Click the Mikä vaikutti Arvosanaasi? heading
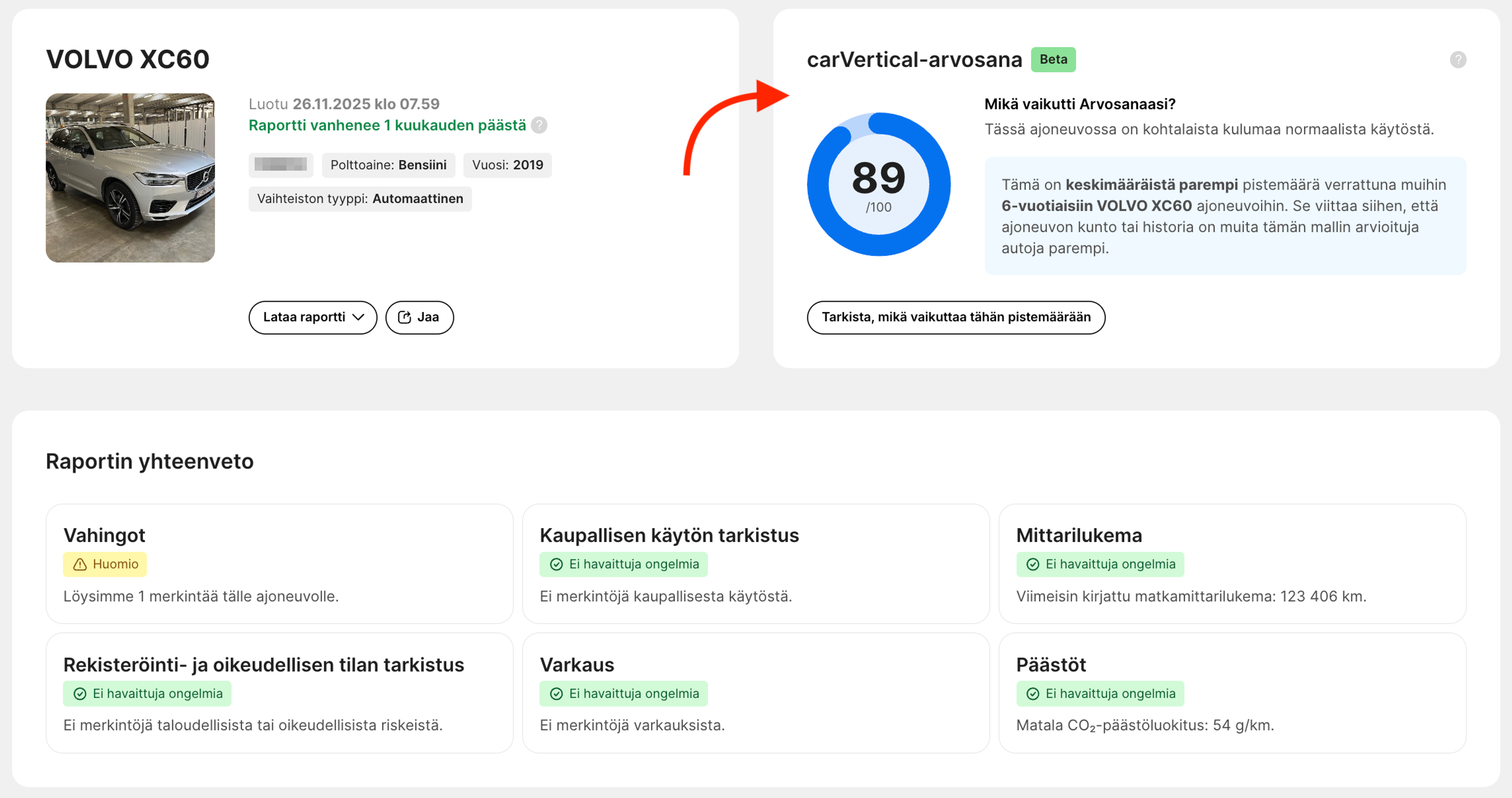This screenshot has height=798, width=1512. coord(1079,104)
